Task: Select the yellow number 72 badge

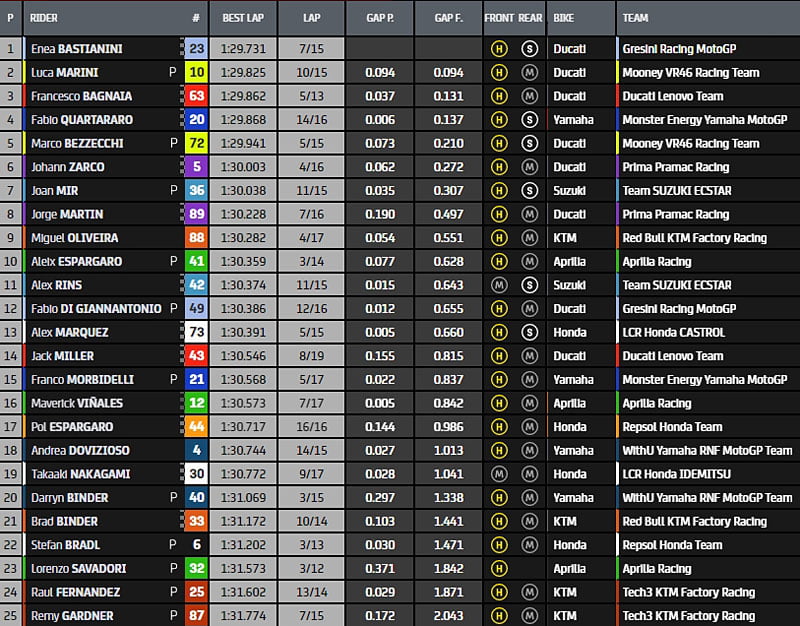Action: [x=196, y=143]
